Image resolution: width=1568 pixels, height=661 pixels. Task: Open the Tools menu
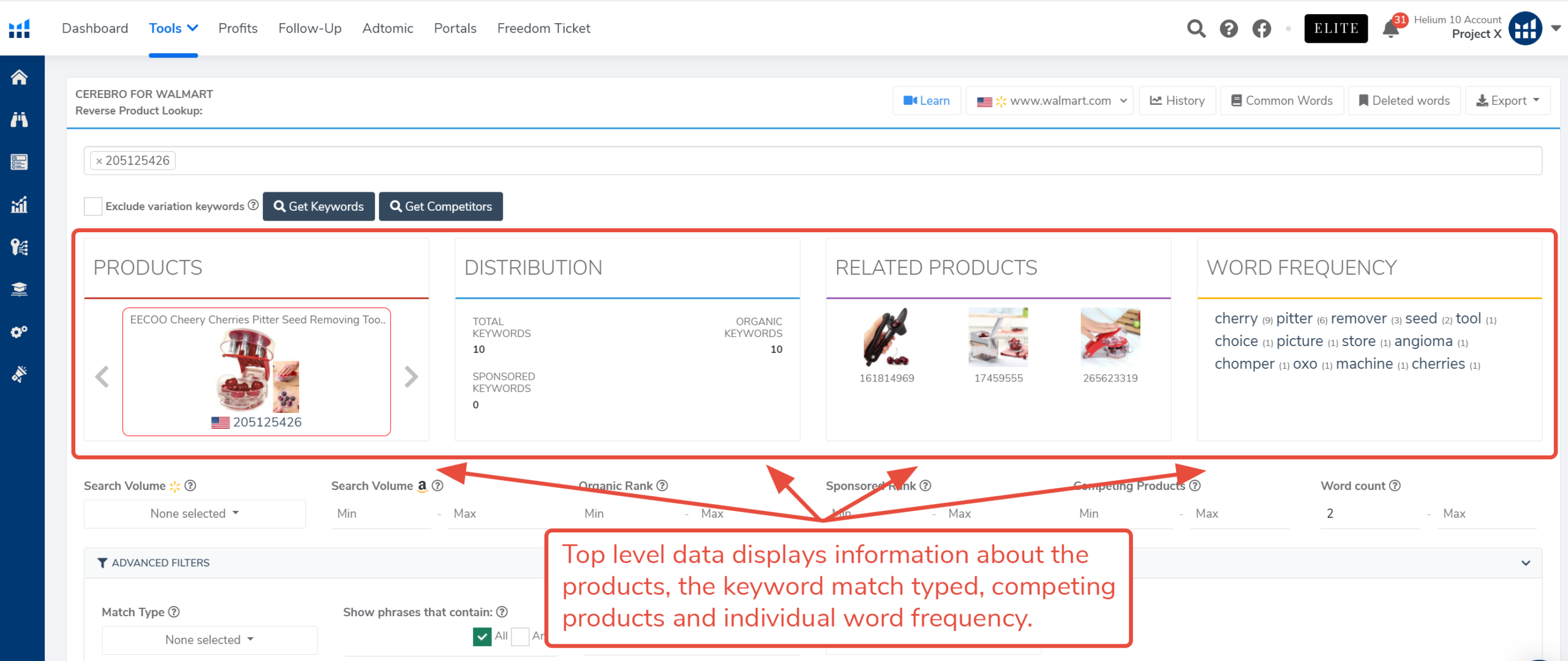(173, 28)
